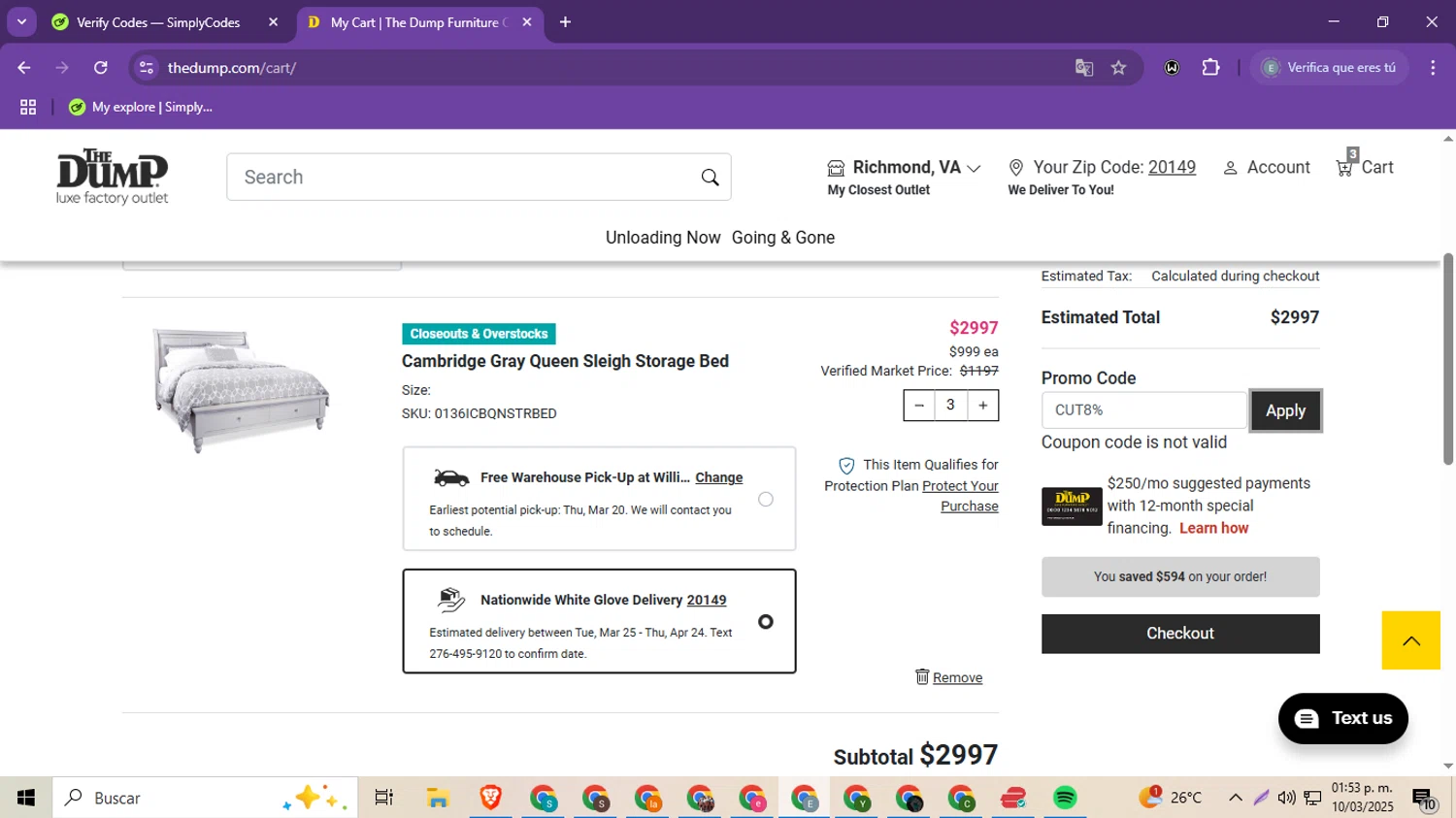The image size is (1456, 818).
Task: Click the circular extension icon in toolbar
Action: tap(1173, 67)
